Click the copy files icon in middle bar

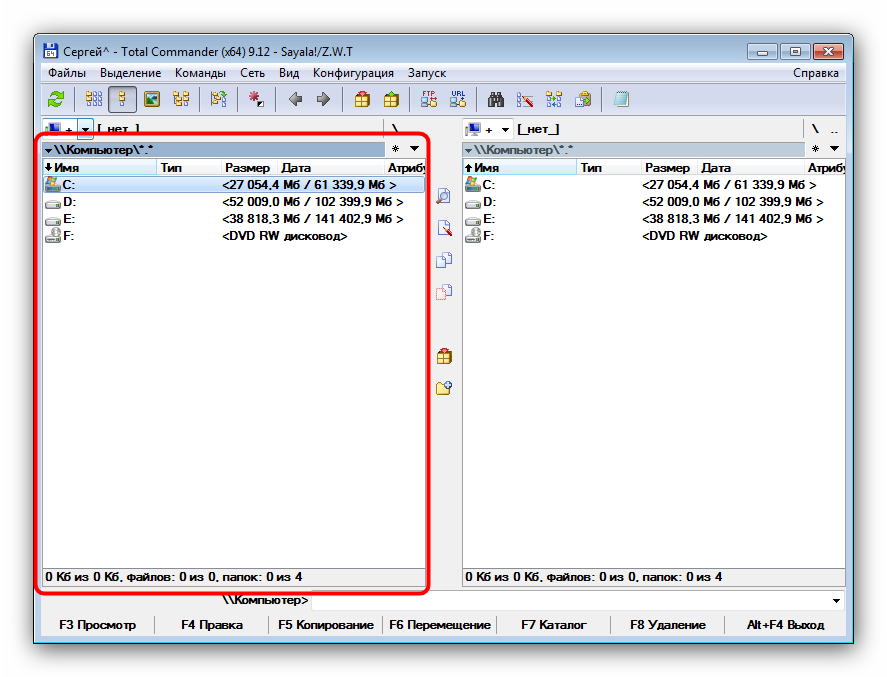[x=444, y=260]
